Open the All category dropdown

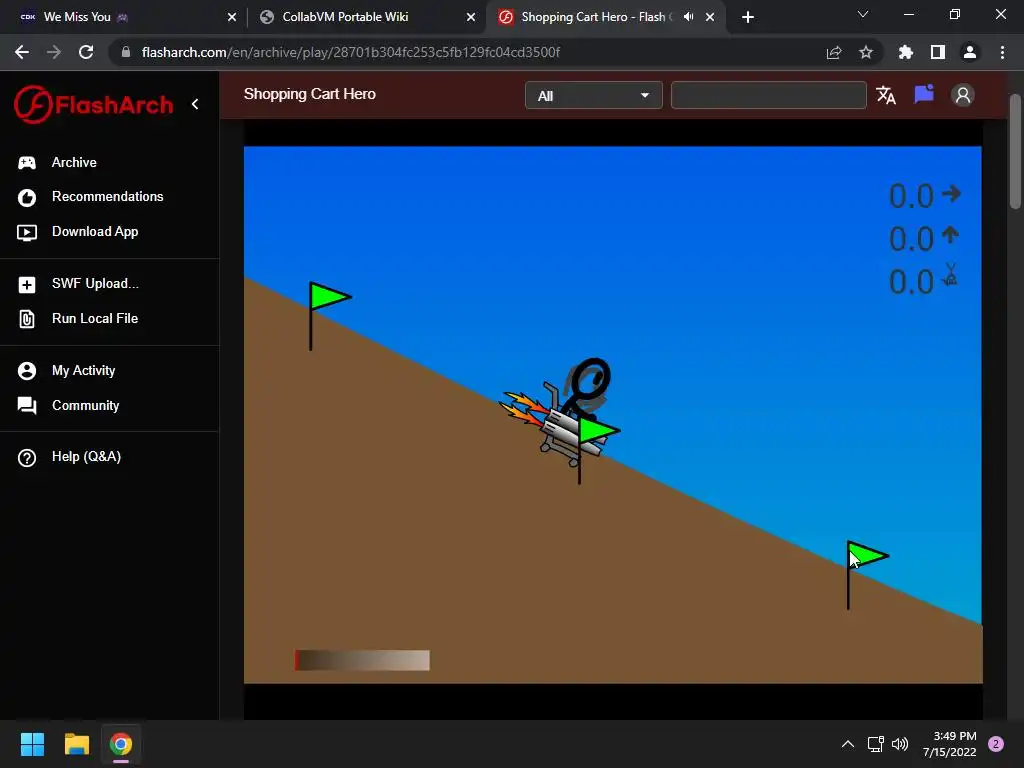(593, 95)
